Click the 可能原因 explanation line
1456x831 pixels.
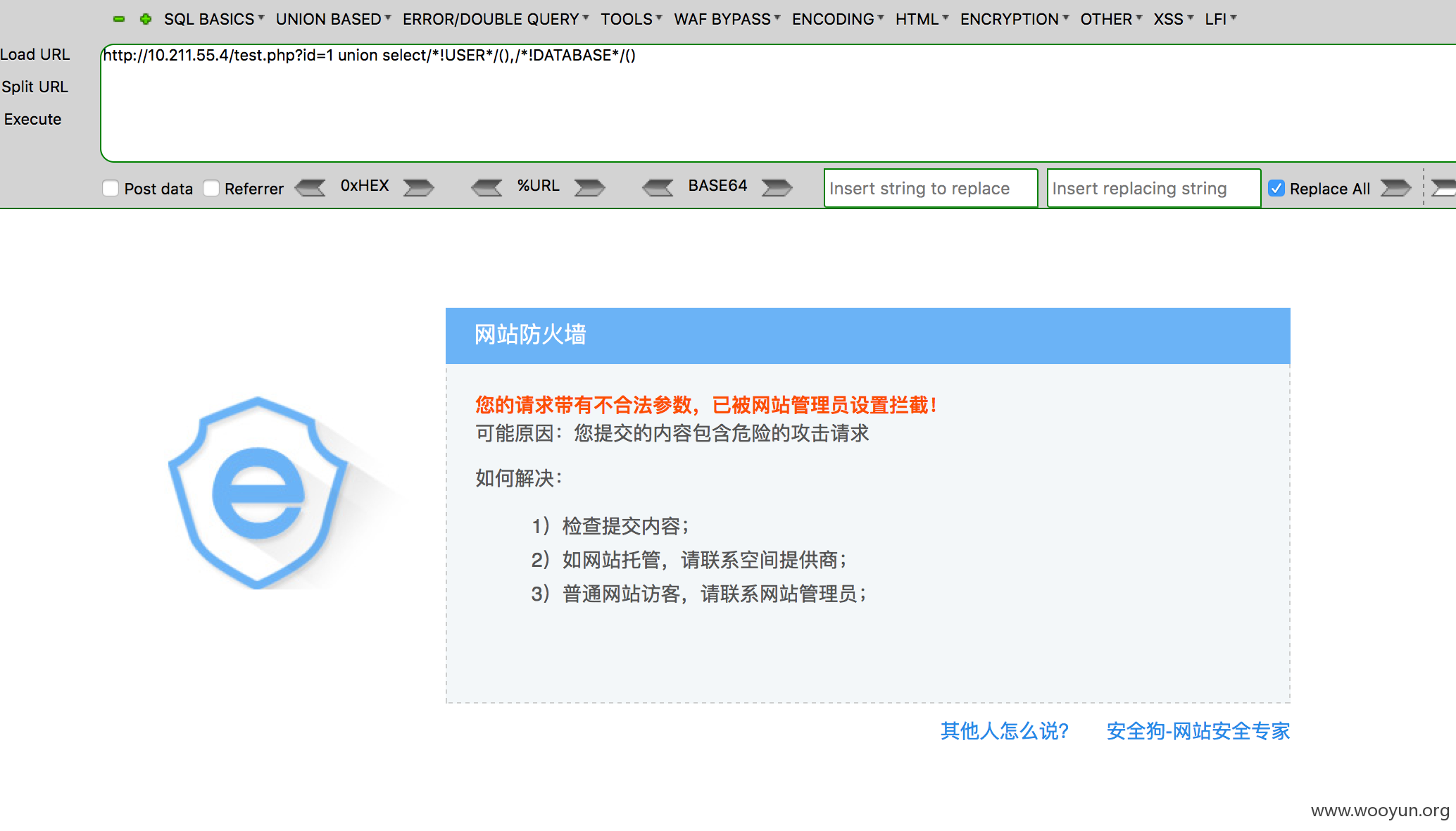coord(672,433)
